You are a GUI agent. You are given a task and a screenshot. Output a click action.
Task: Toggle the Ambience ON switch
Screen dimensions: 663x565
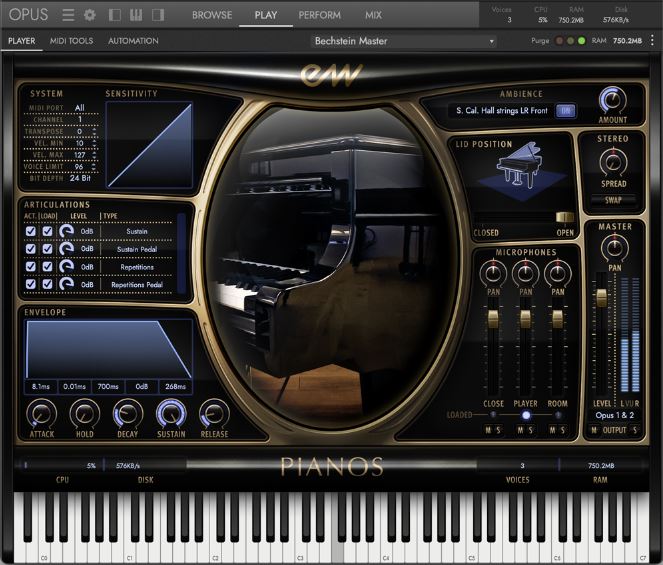pos(565,111)
